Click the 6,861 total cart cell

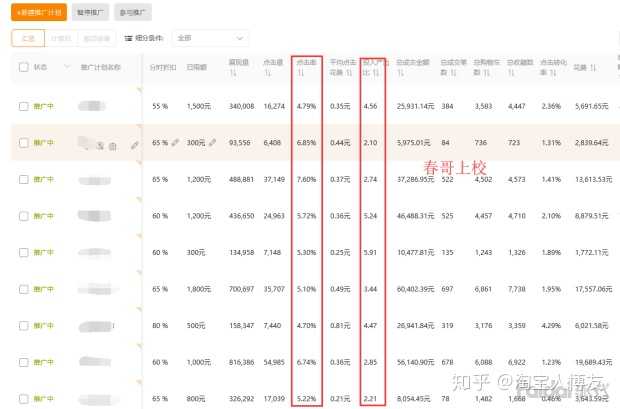[483, 289]
